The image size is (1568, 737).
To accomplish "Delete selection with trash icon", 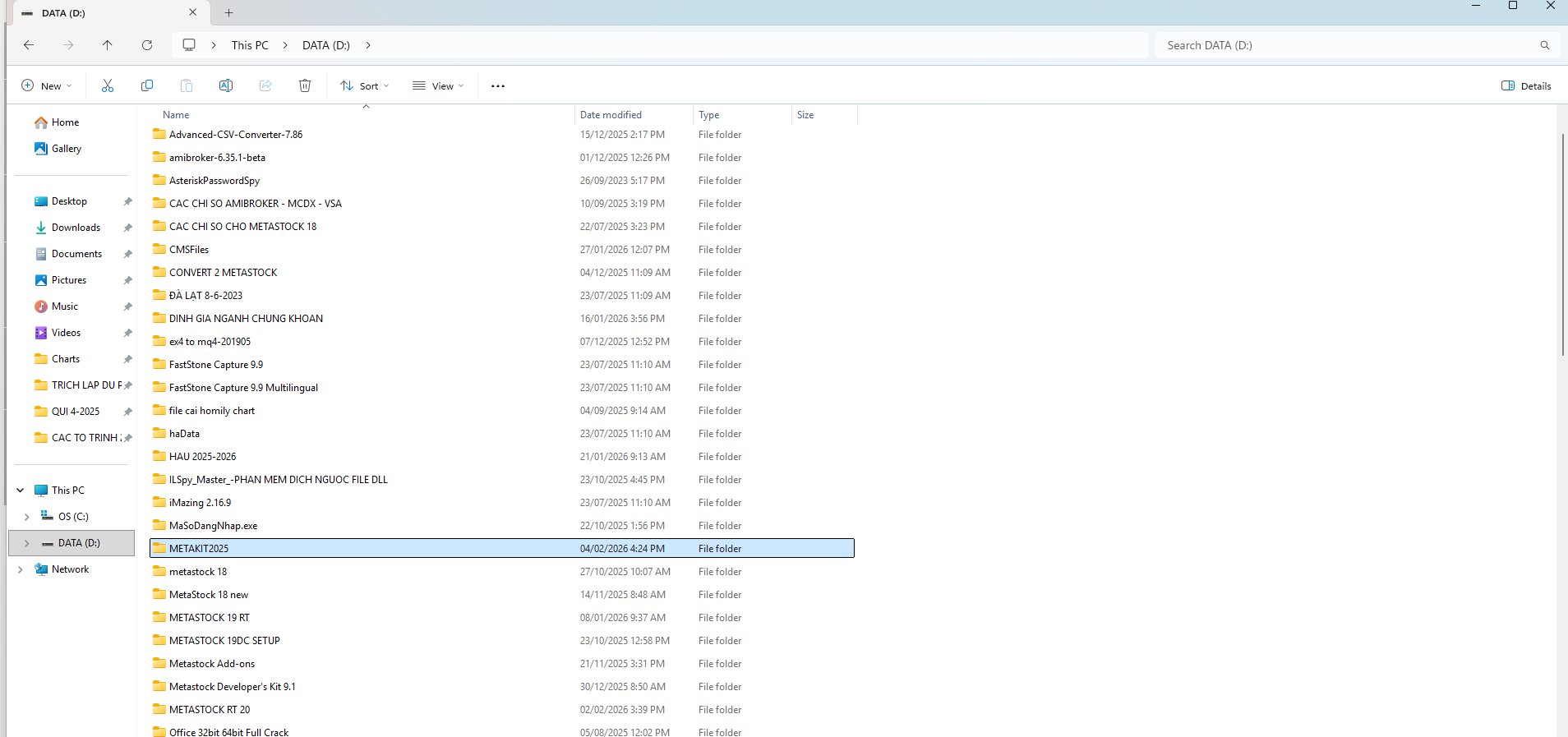I will click(x=305, y=85).
